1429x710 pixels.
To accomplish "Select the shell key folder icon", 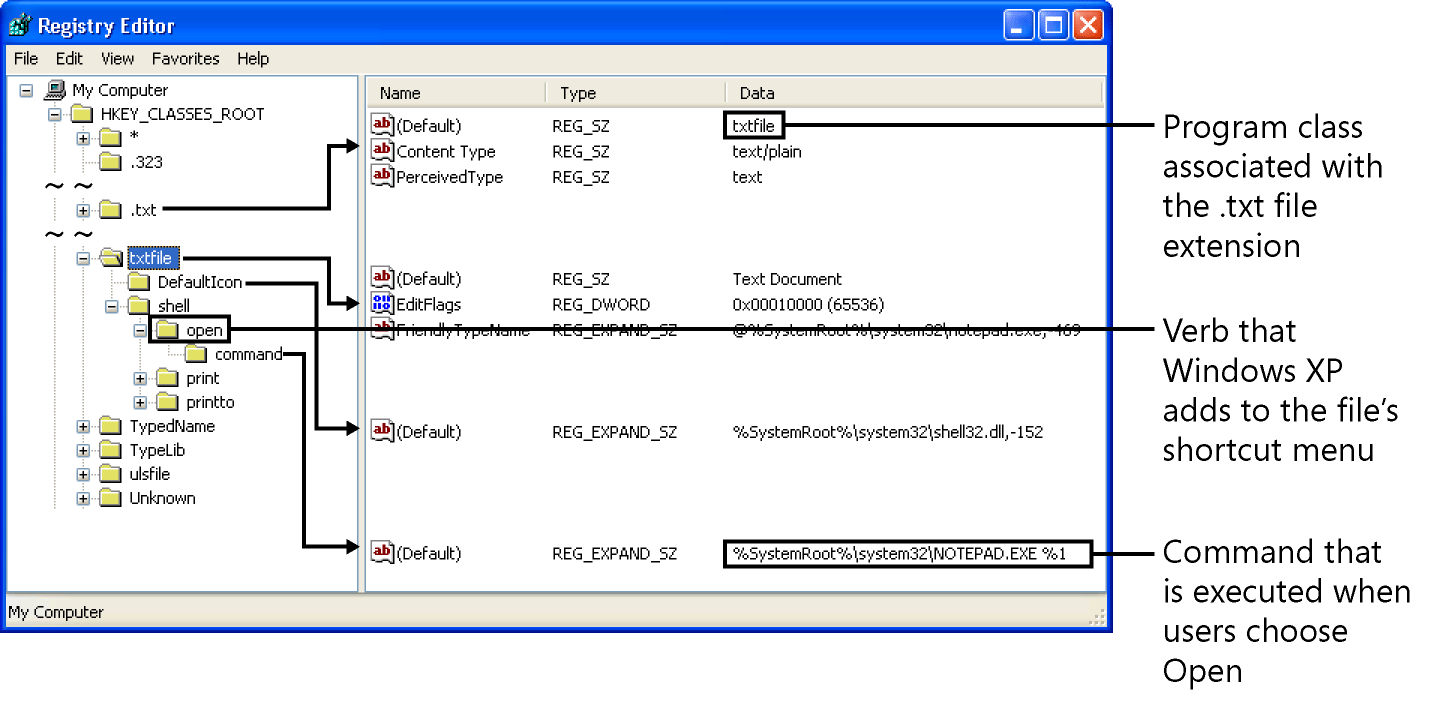I will [x=139, y=306].
